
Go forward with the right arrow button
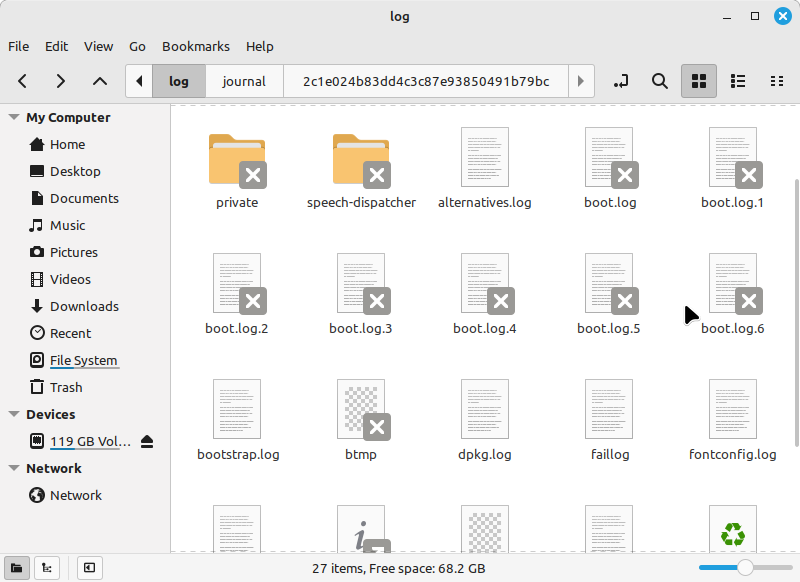[61, 81]
